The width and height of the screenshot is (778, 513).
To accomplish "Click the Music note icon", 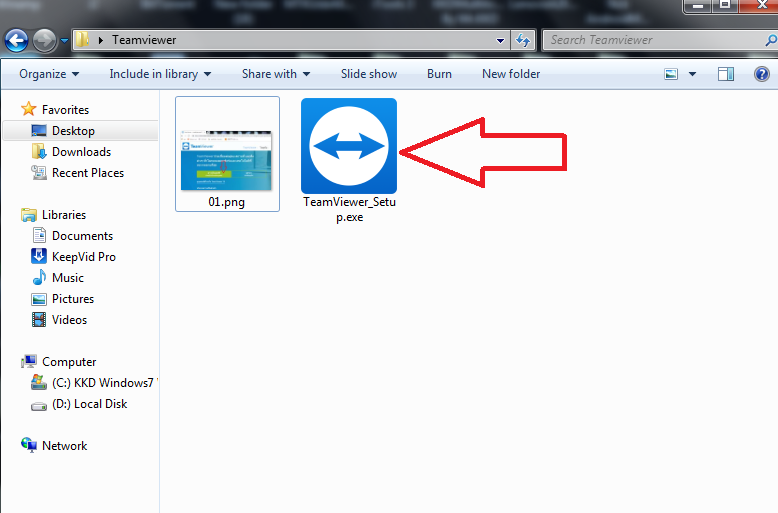I will [39, 277].
